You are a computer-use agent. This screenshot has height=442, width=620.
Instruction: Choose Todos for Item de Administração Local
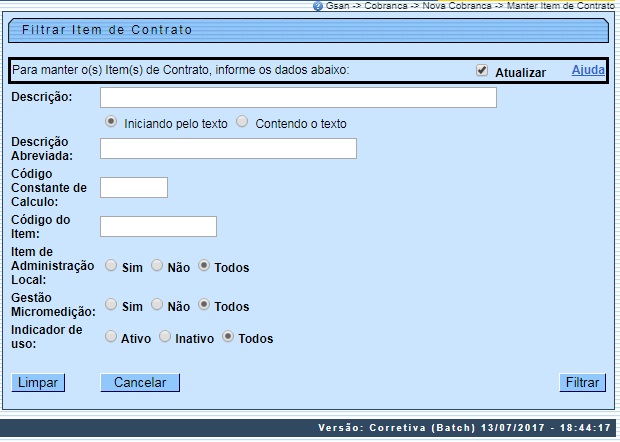(x=204, y=265)
